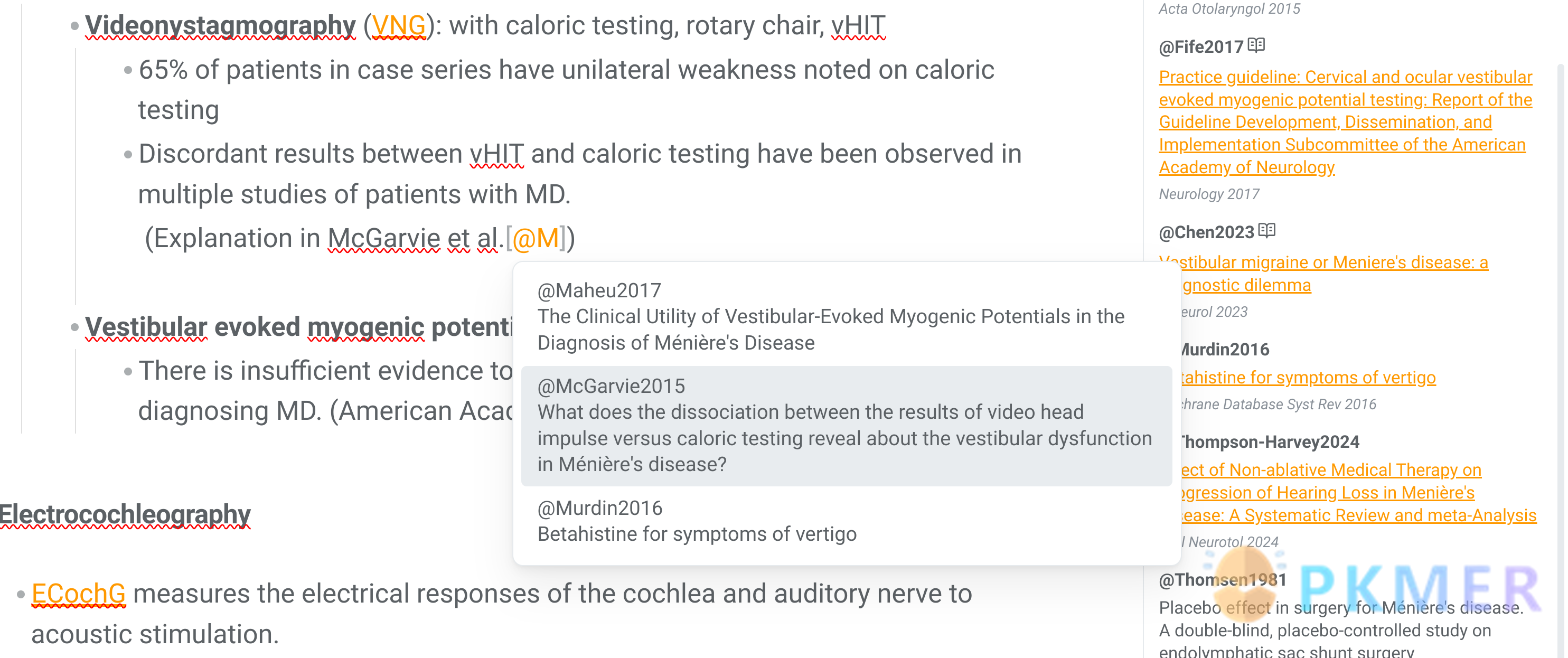Open the Practice guideline VEMP testing link
The height and width of the screenshot is (658, 1568).
1344,122
